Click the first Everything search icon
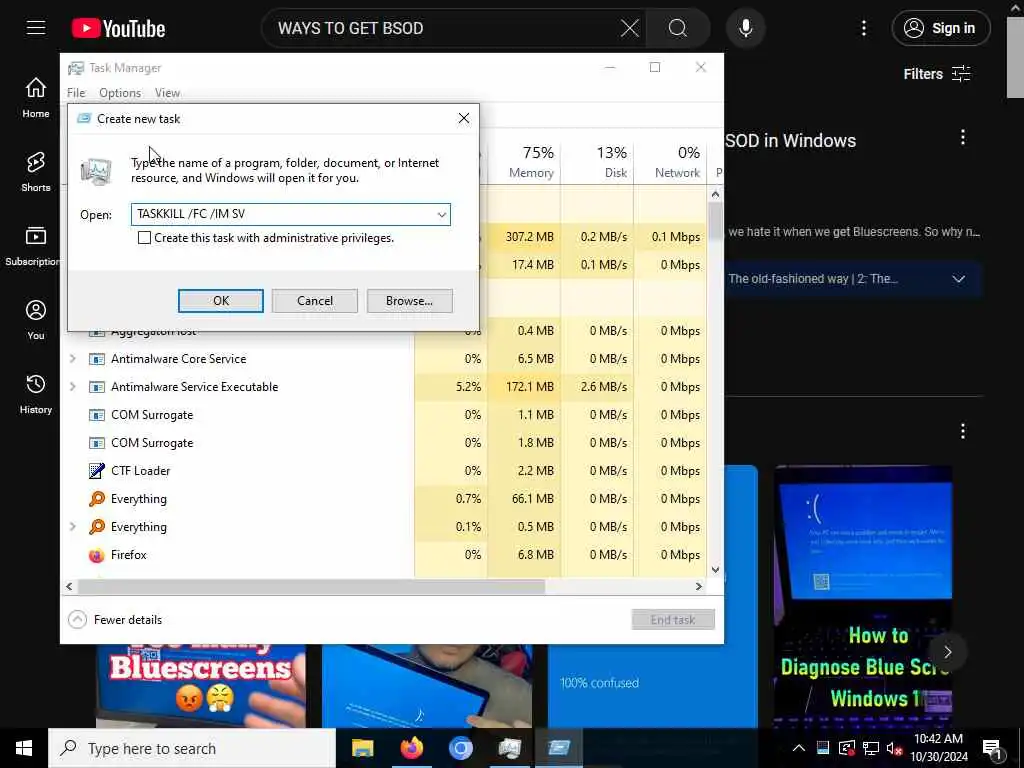This screenshot has width=1024, height=768. click(97, 499)
